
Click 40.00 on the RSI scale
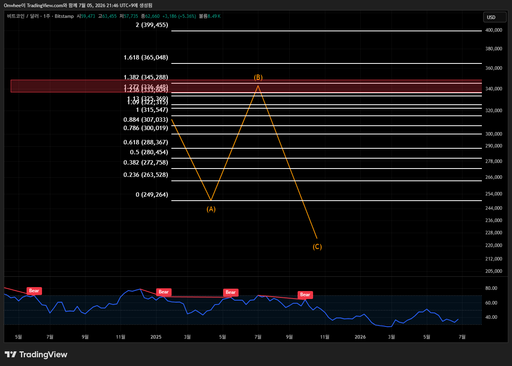pos(491,317)
